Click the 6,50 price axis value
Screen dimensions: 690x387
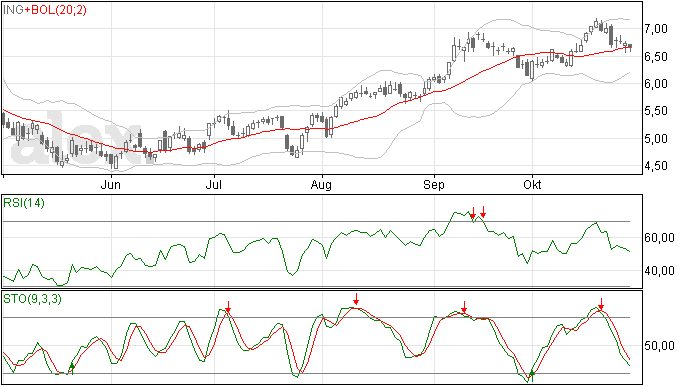pos(656,56)
